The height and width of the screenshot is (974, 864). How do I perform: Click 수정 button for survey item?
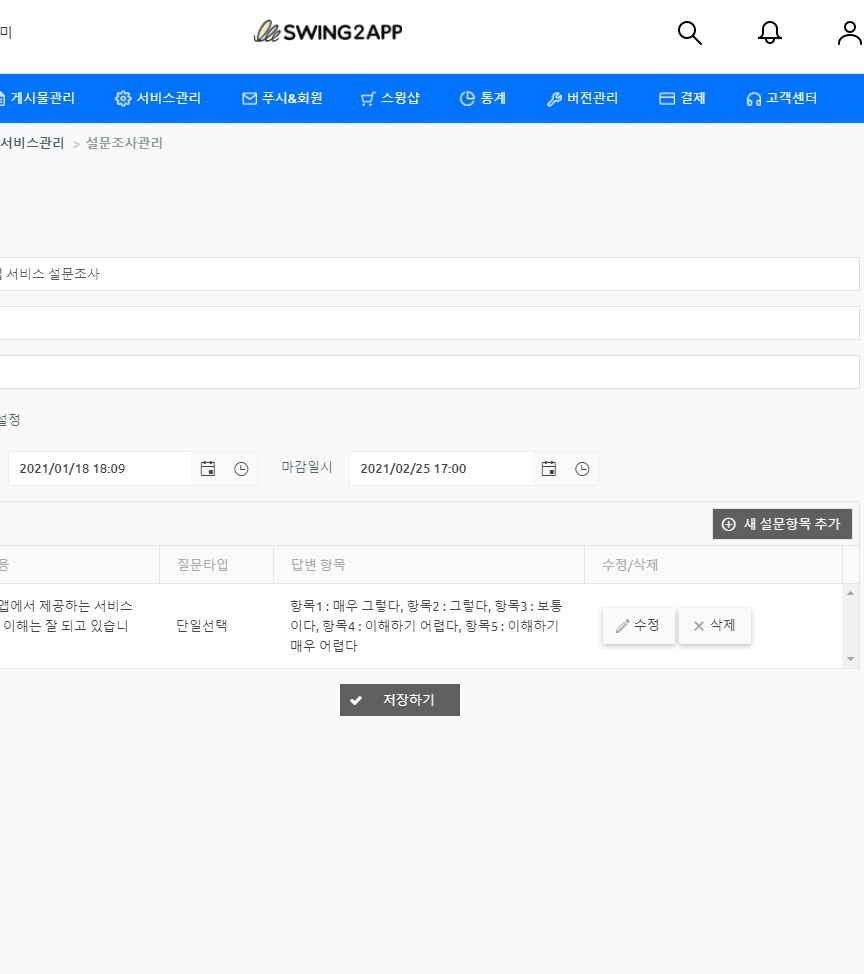pos(638,625)
